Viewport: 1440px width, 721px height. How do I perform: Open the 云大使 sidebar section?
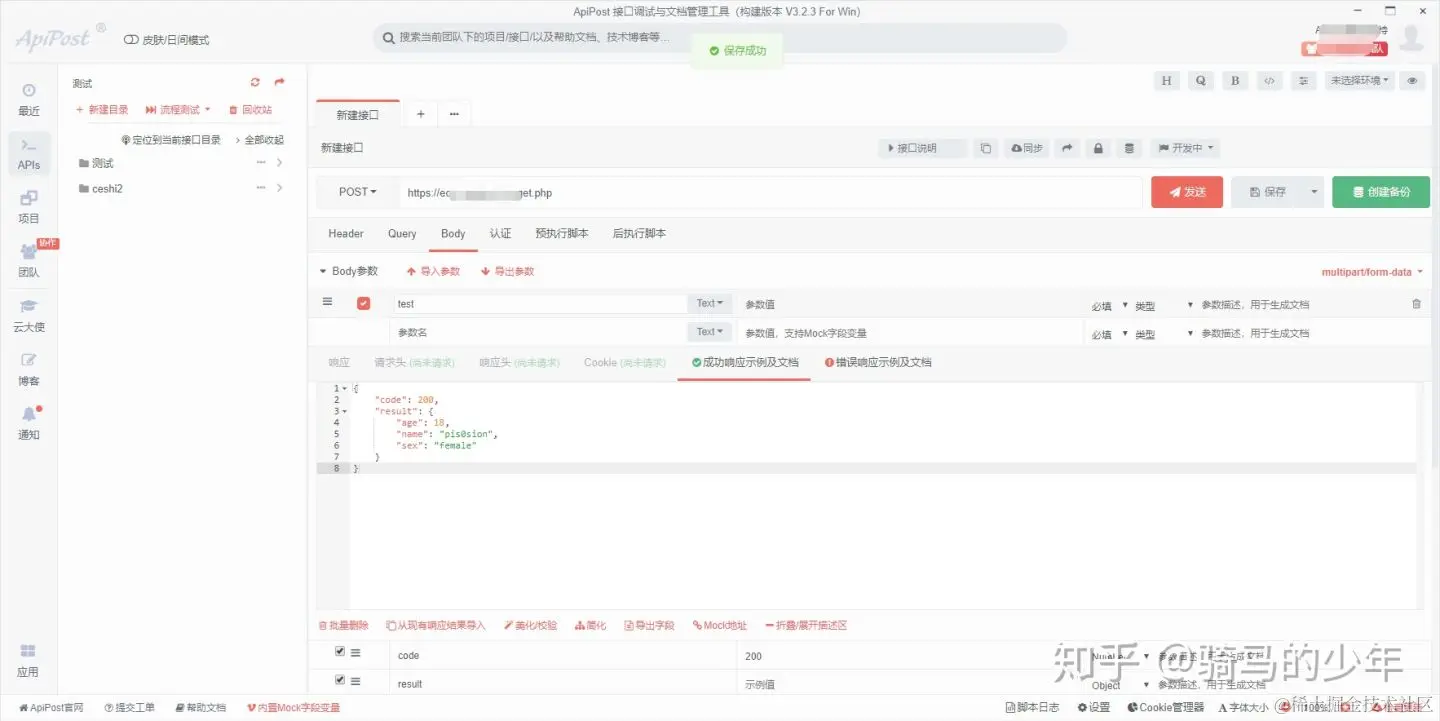click(x=29, y=315)
